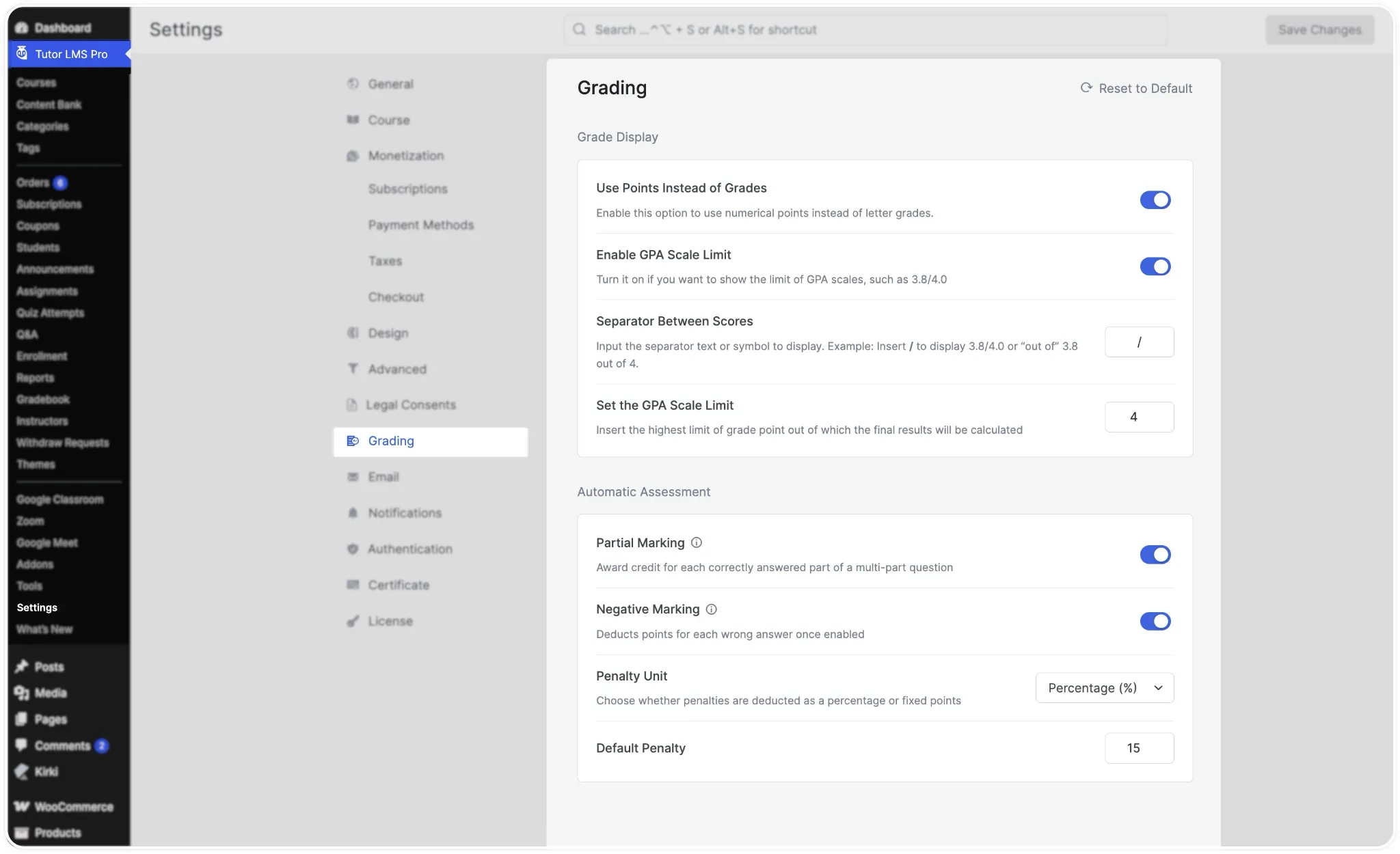This screenshot has height=854, width=1400.
Task: Open Themes in the Tutor LMS sidebar
Action: (36, 464)
